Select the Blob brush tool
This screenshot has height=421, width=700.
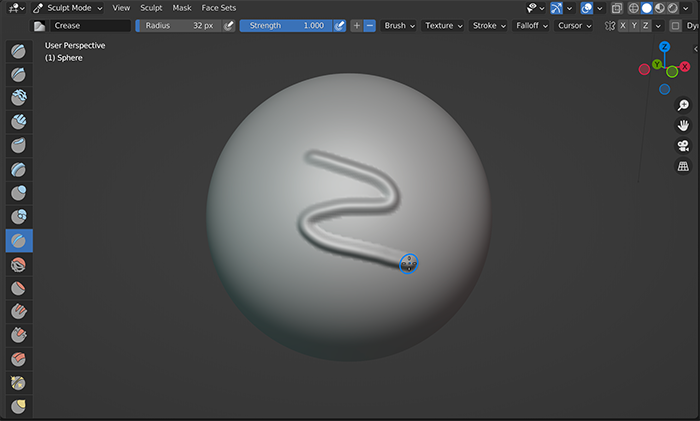(x=19, y=217)
